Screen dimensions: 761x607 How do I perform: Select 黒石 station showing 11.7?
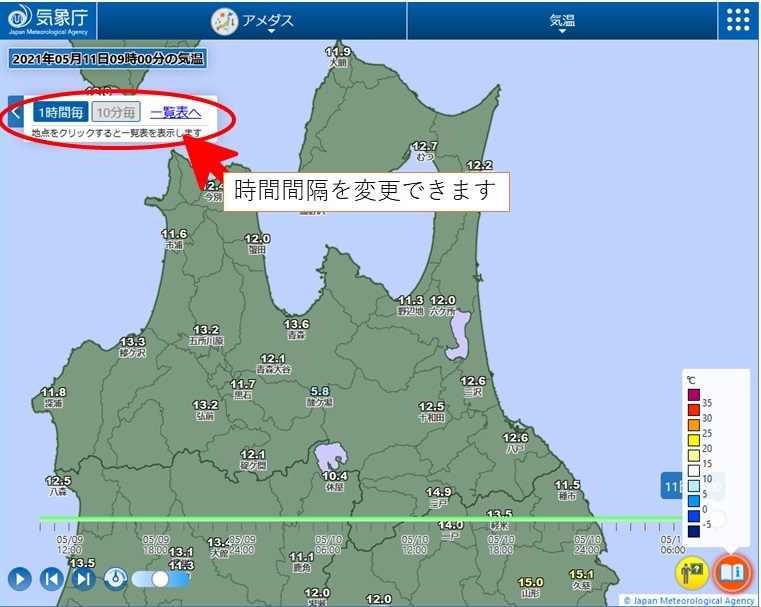(x=243, y=389)
